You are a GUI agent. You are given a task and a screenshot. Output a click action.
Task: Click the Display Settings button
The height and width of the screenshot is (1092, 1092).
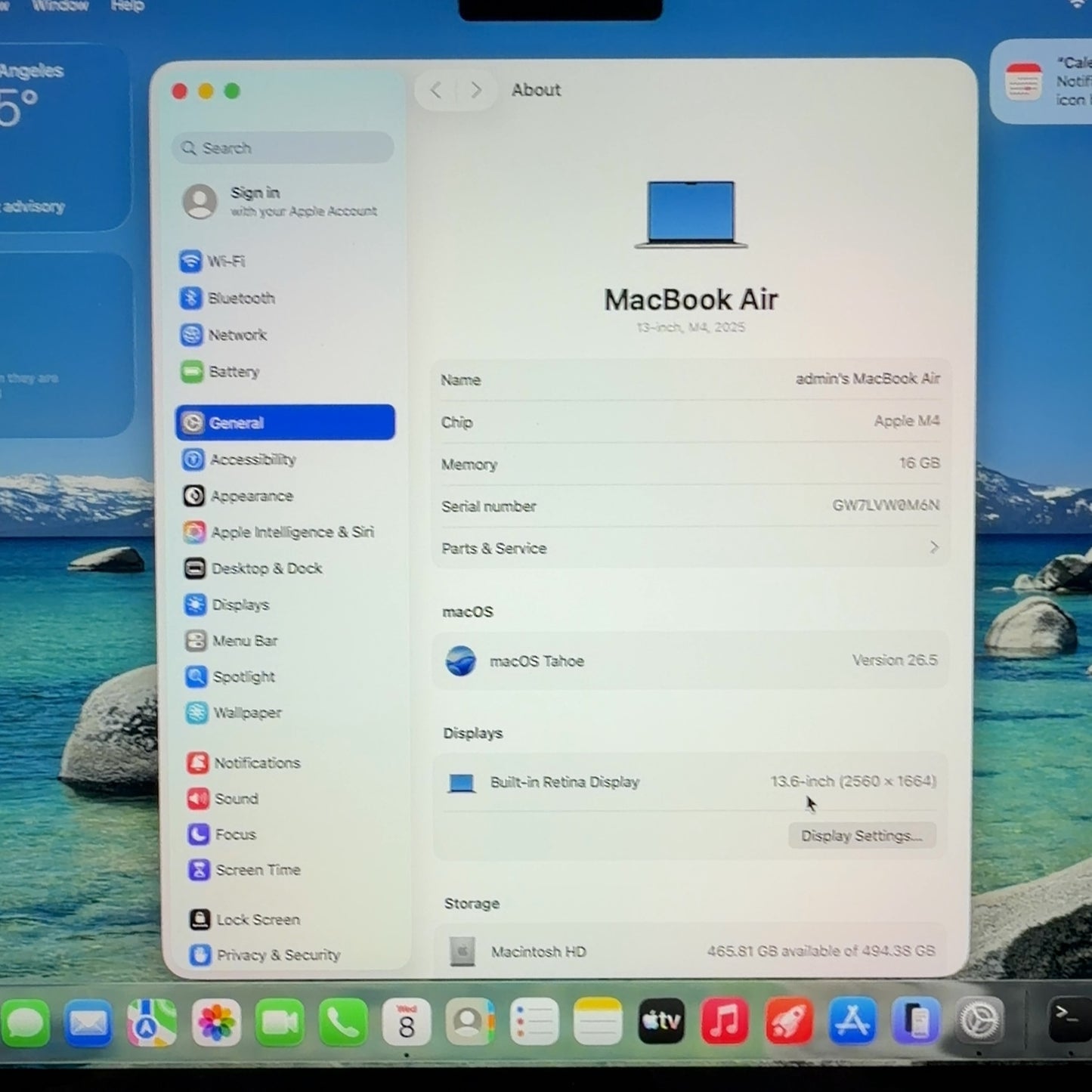862,836
